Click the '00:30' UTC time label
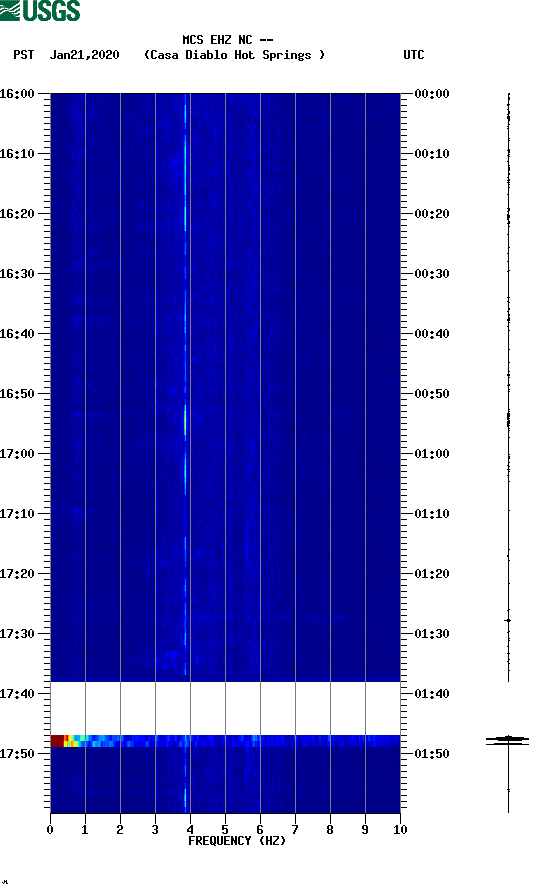 (x=432, y=273)
